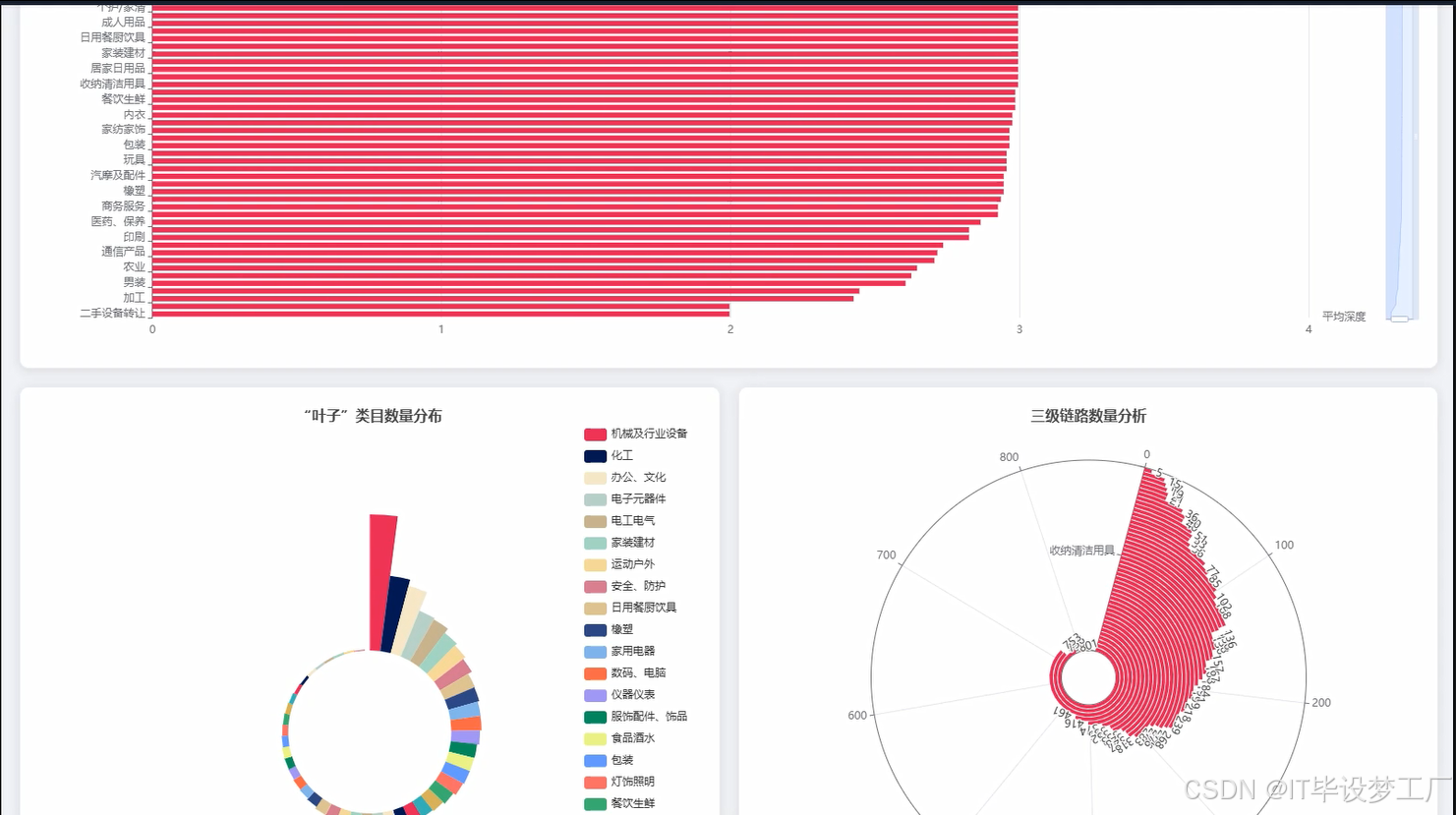
Task: Select the 内衣 axis label
Action: tap(134, 114)
